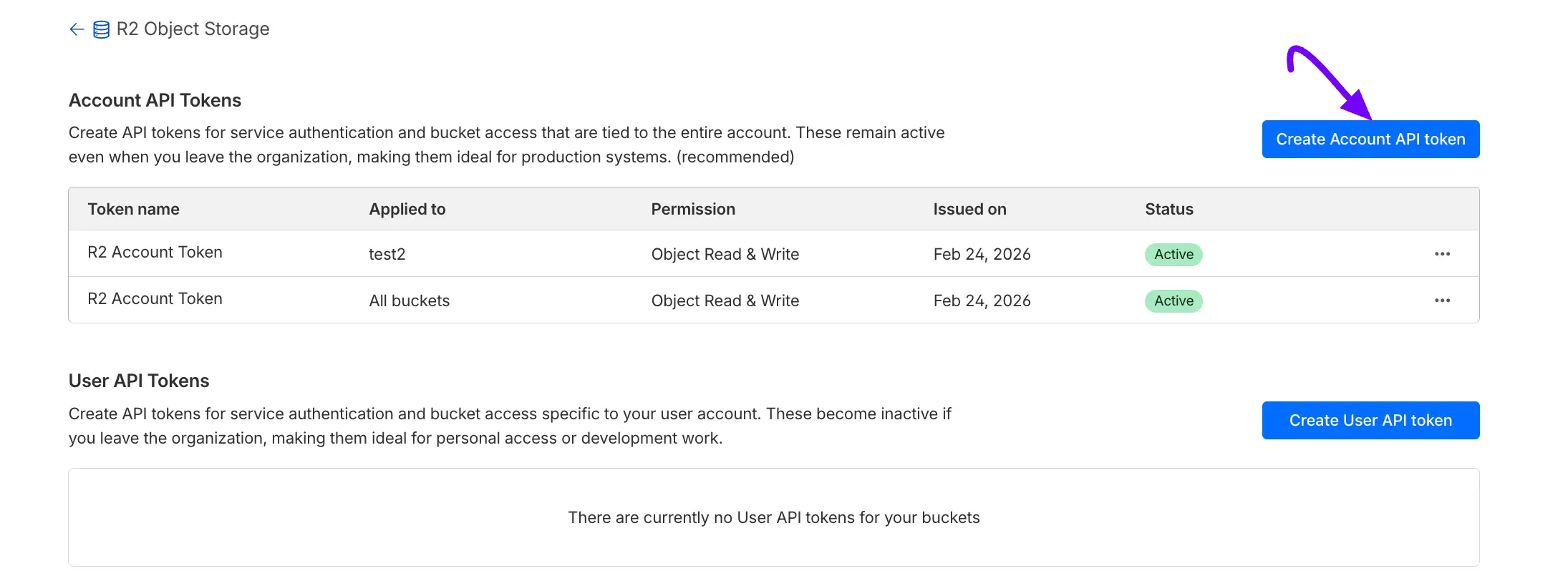Select the Applied to column header
Viewport: 1568px width, 586px height.
(407, 209)
